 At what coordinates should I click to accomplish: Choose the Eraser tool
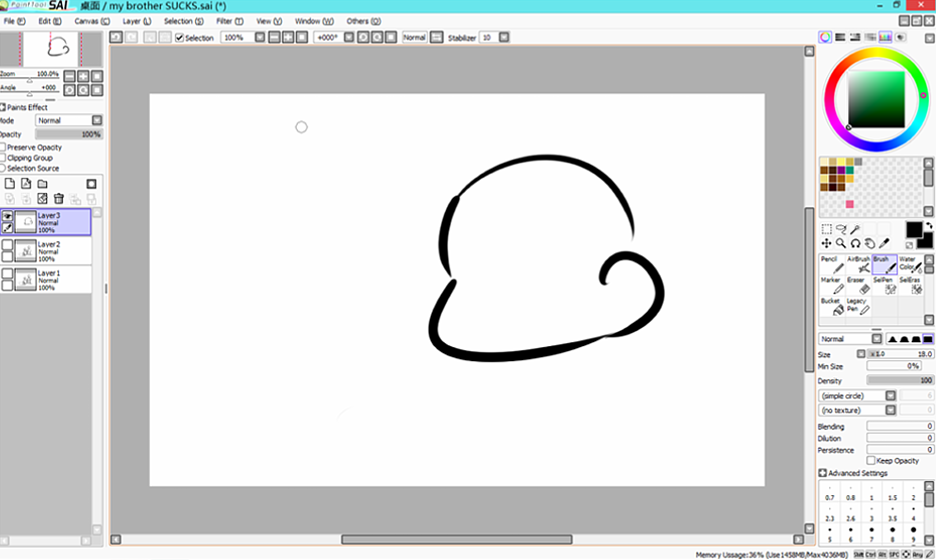pyautogui.click(x=857, y=286)
